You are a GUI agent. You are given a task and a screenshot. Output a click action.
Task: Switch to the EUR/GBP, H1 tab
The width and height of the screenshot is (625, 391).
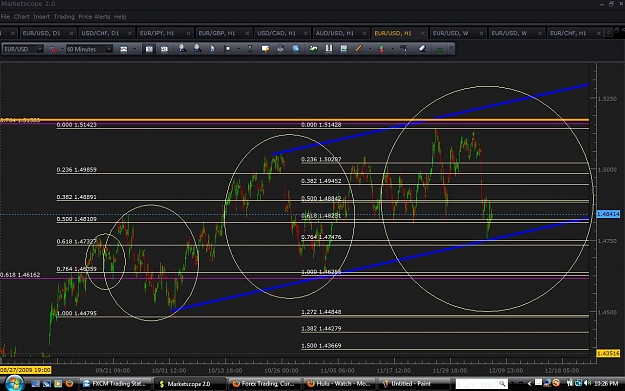[223, 33]
